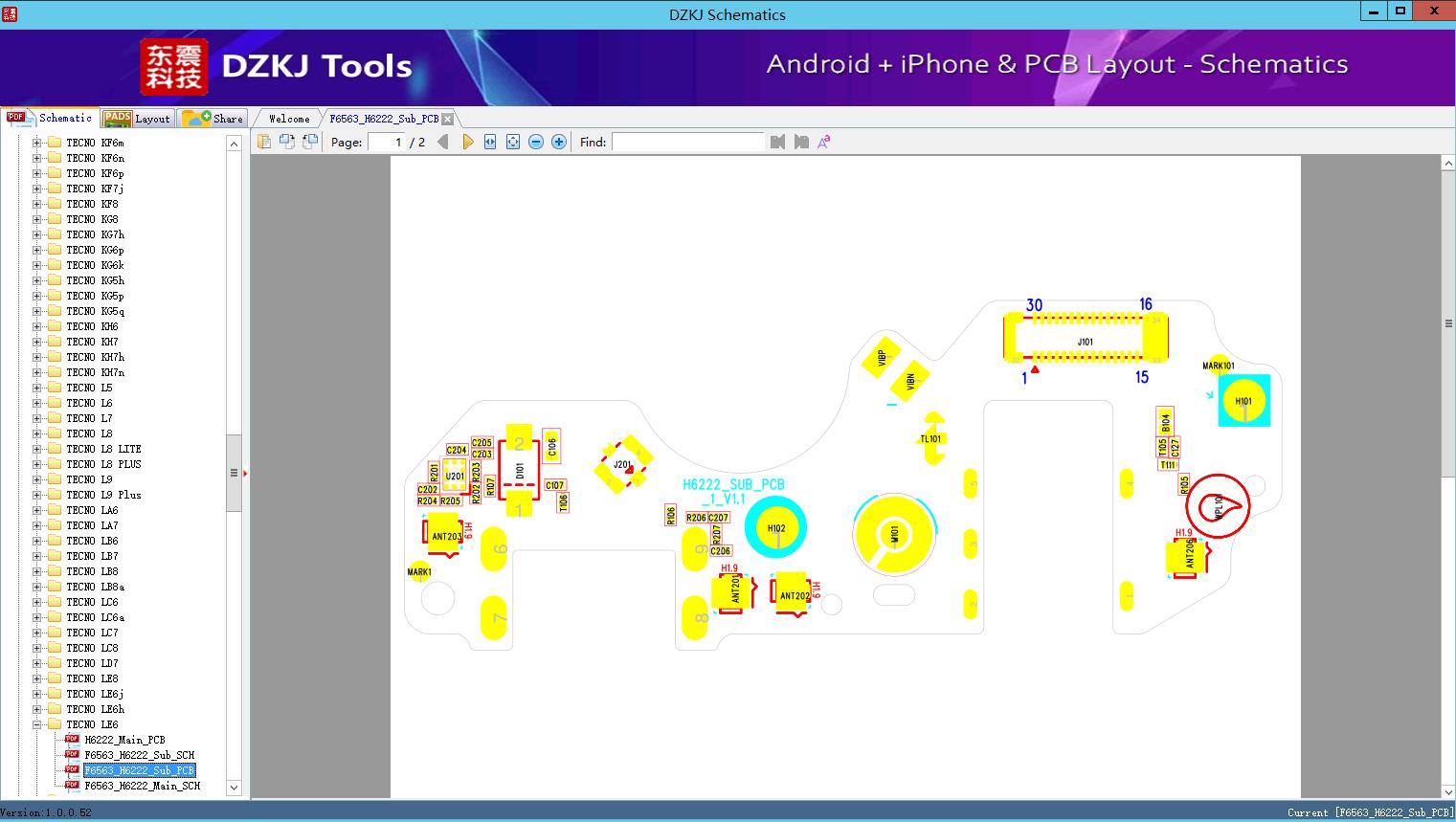Select the TECNO KF6p tree item
This screenshot has width=1456, height=822.
coord(95,173)
